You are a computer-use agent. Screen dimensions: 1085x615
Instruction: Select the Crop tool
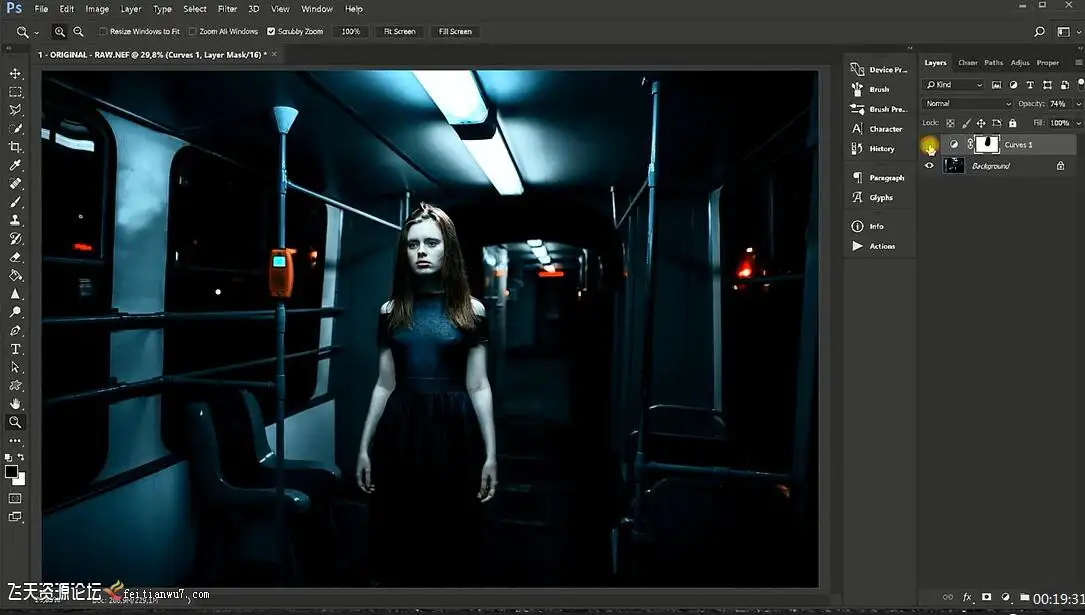[15, 147]
